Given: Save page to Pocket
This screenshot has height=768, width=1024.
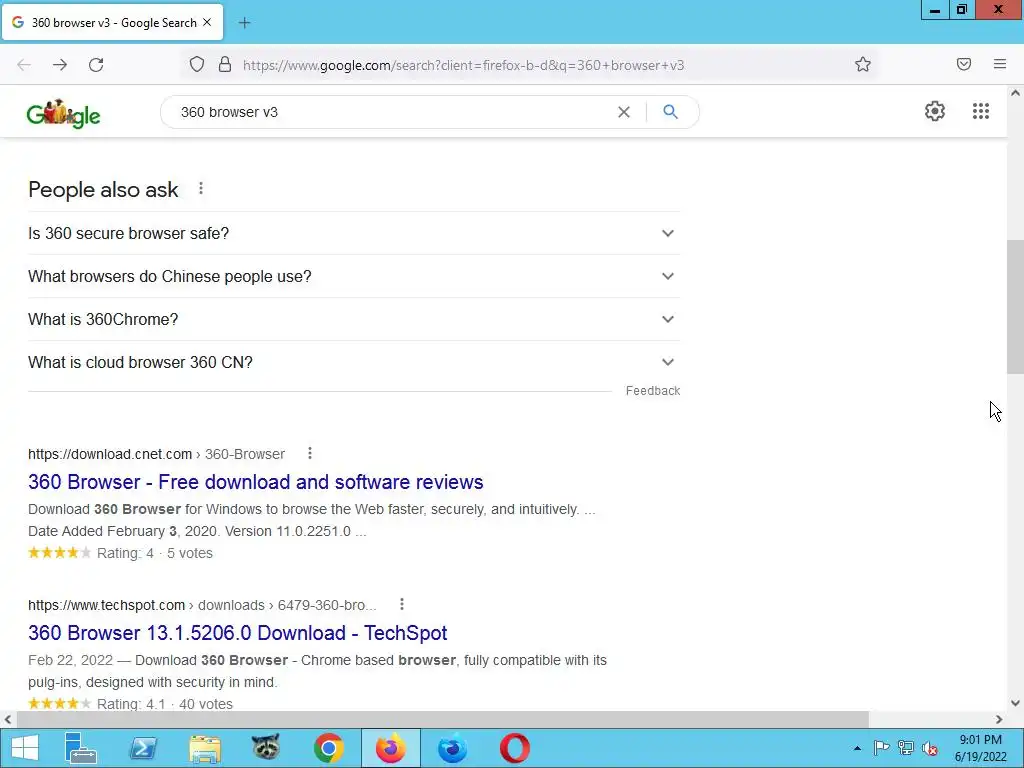Looking at the screenshot, I should point(964,64).
